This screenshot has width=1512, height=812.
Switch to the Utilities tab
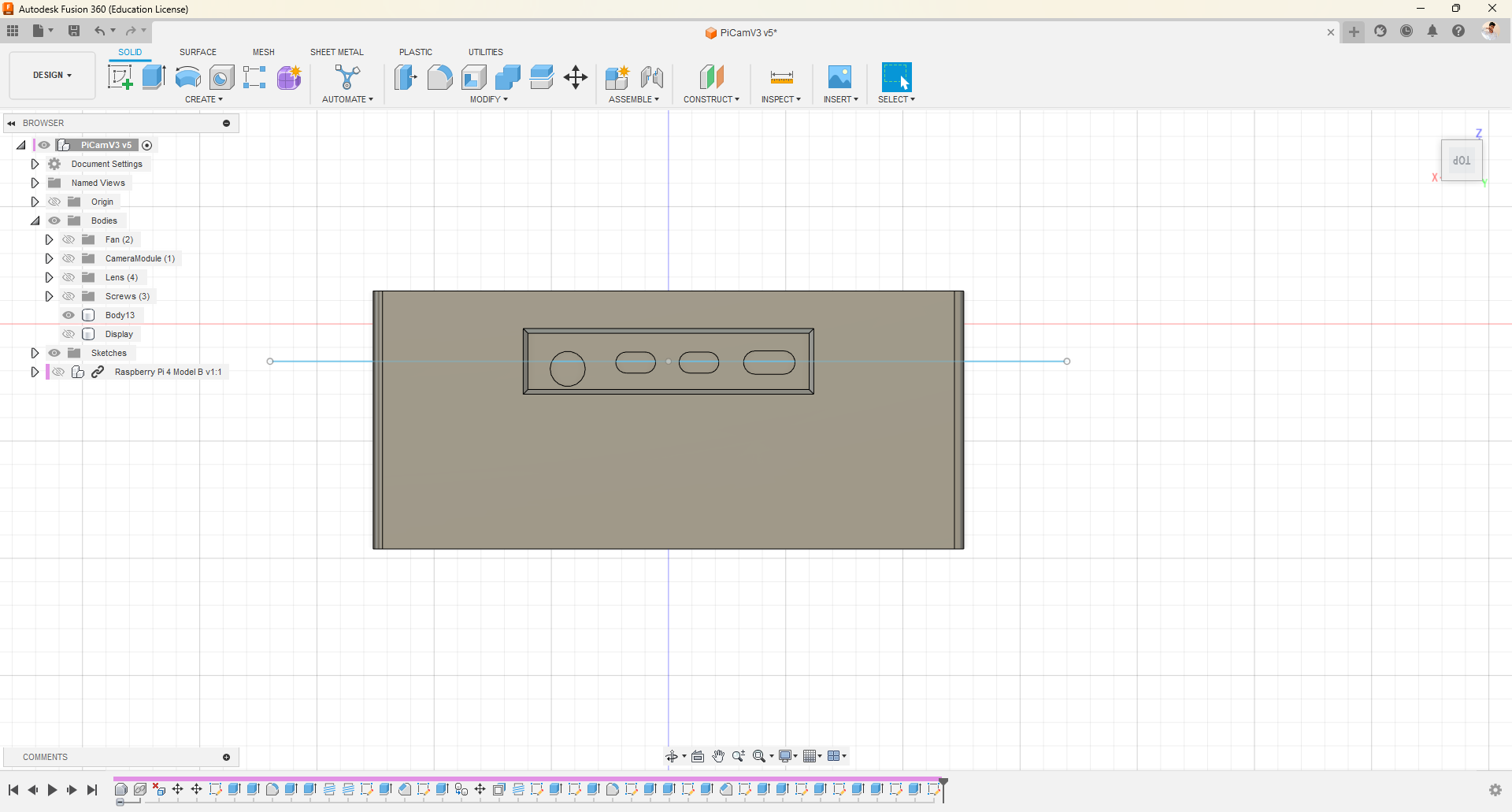pos(486,52)
